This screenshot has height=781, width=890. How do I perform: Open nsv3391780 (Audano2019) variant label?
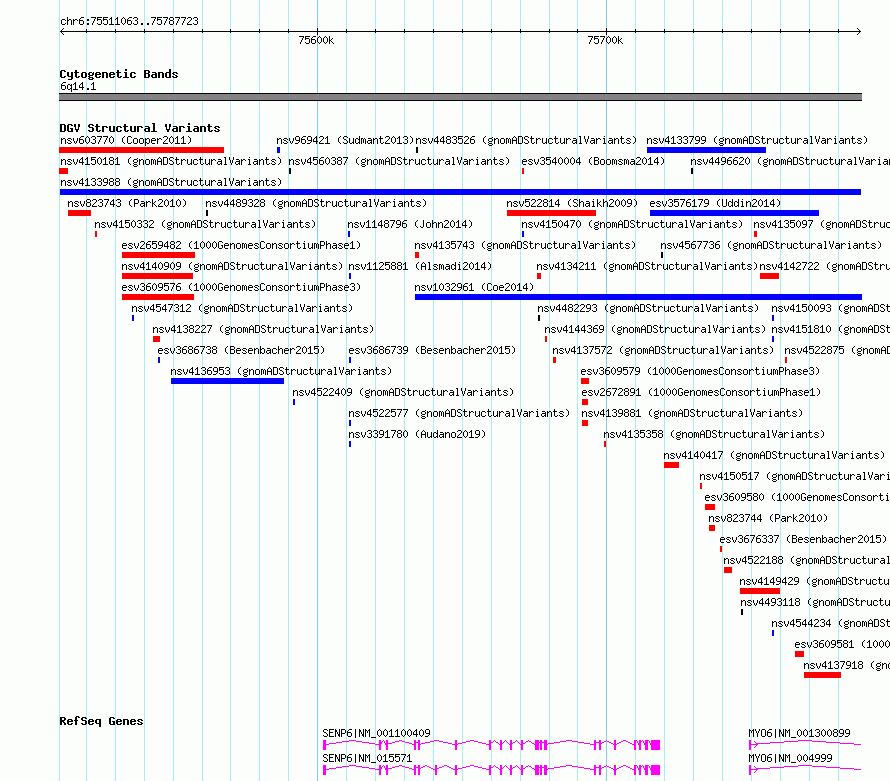coord(417,434)
